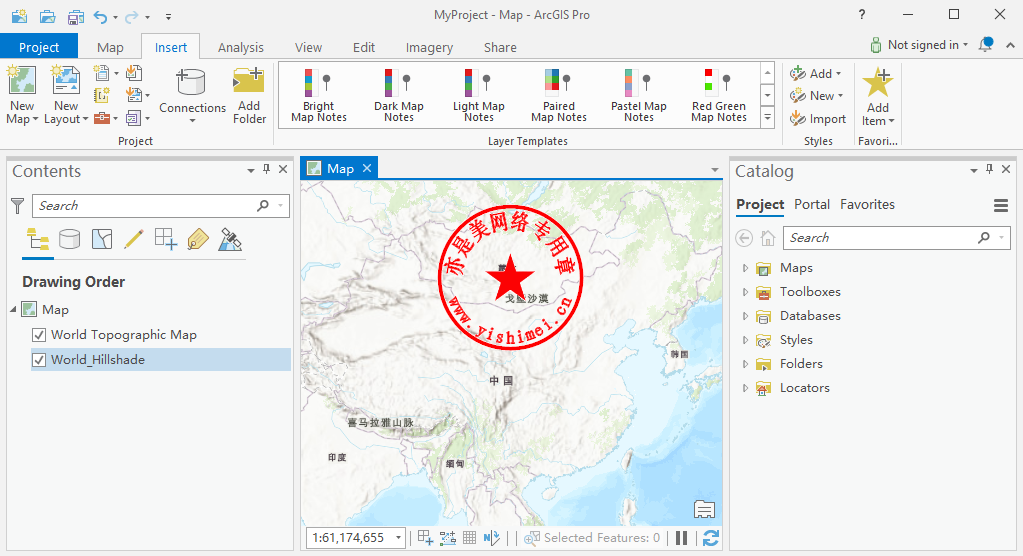The image size is (1023, 556).
Task: Pin the Contents pane auto-hide
Action: click(x=266, y=169)
